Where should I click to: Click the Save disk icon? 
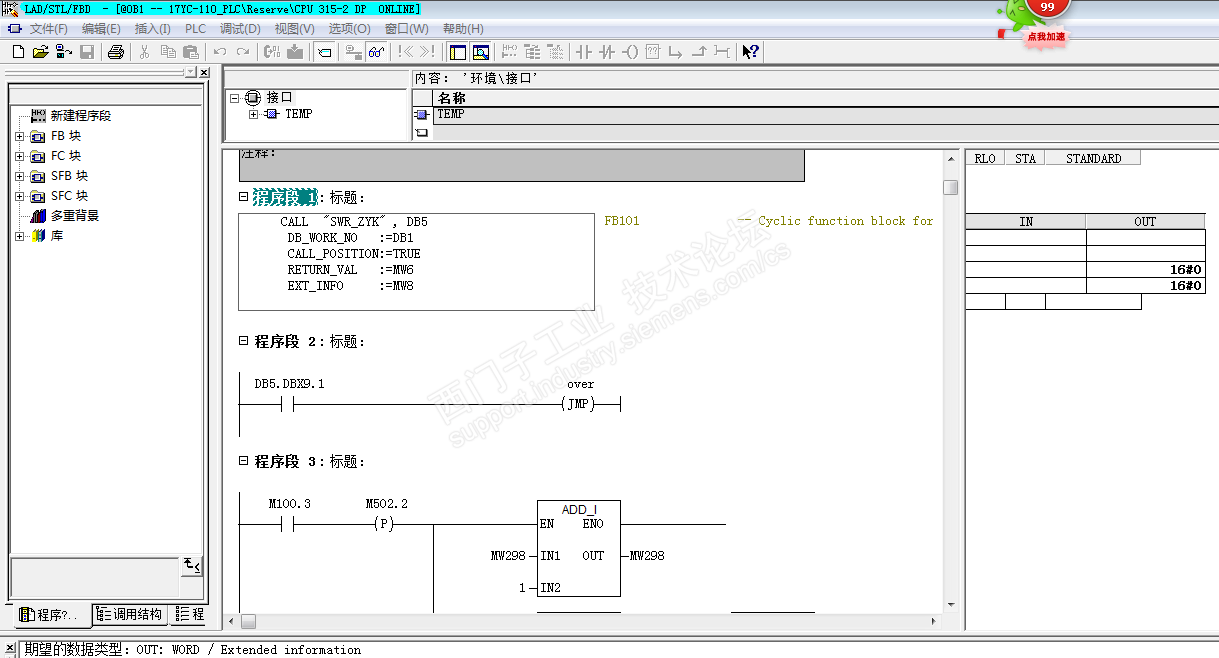87,52
